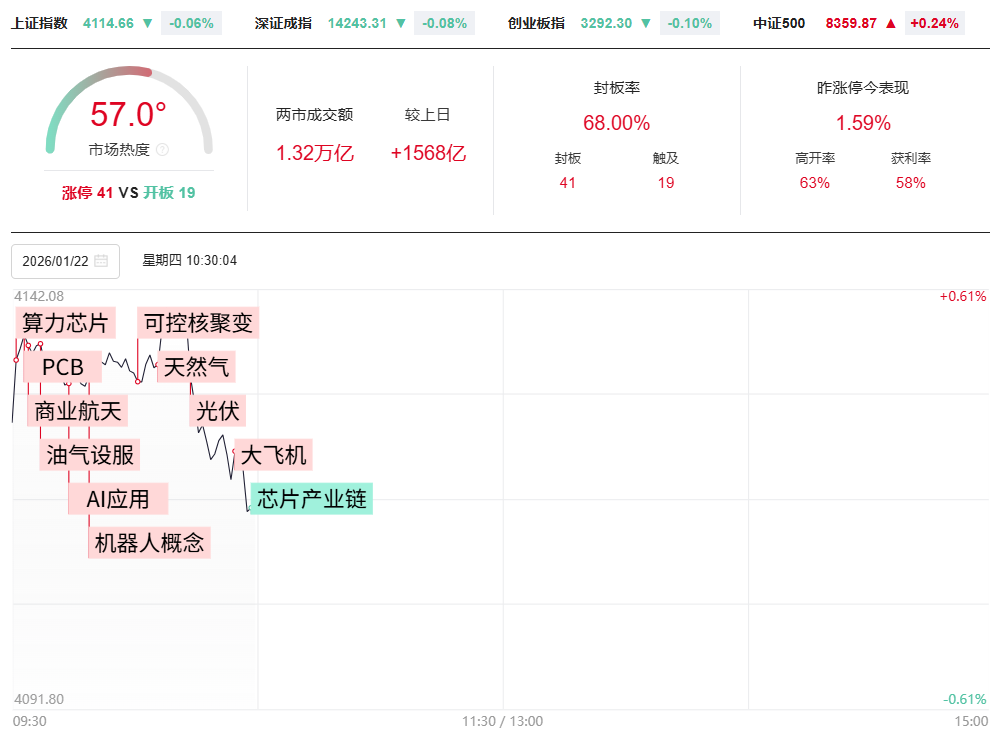1000x737 pixels.
Task: Open the 涨停 41 count link
Action: 88,193
